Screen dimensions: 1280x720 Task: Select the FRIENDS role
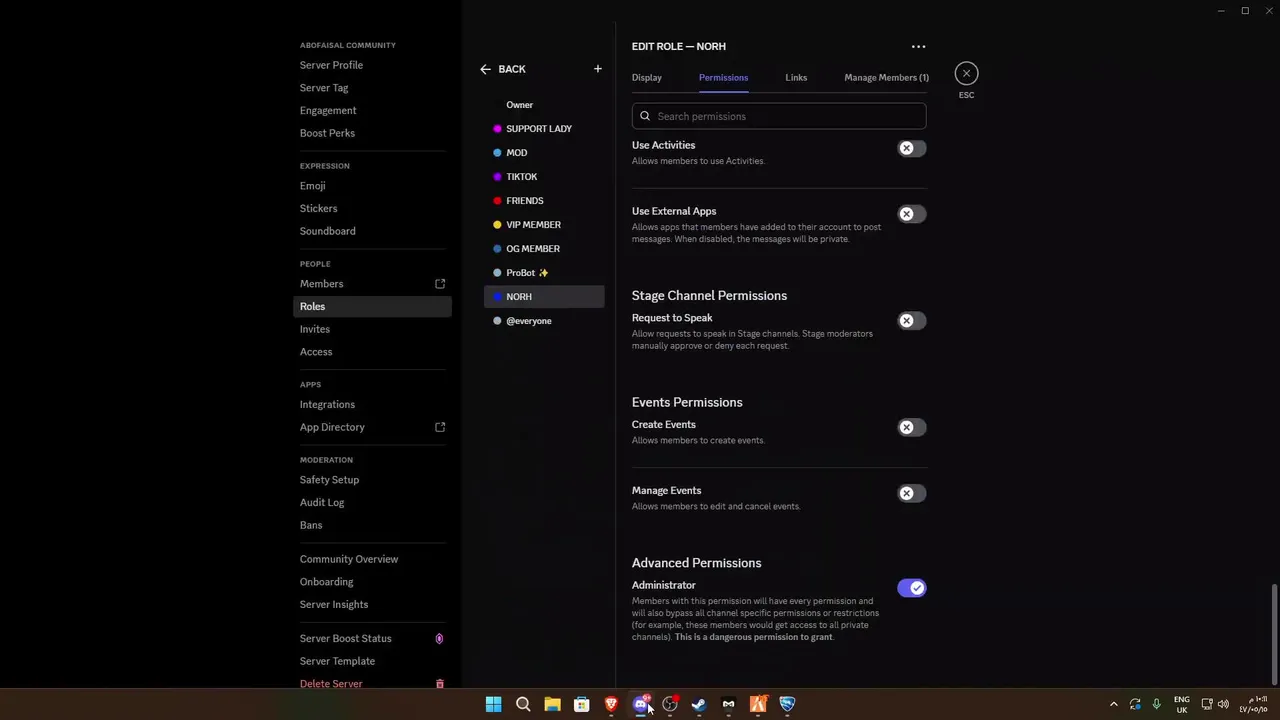pyautogui.click(x=544, y=201)
